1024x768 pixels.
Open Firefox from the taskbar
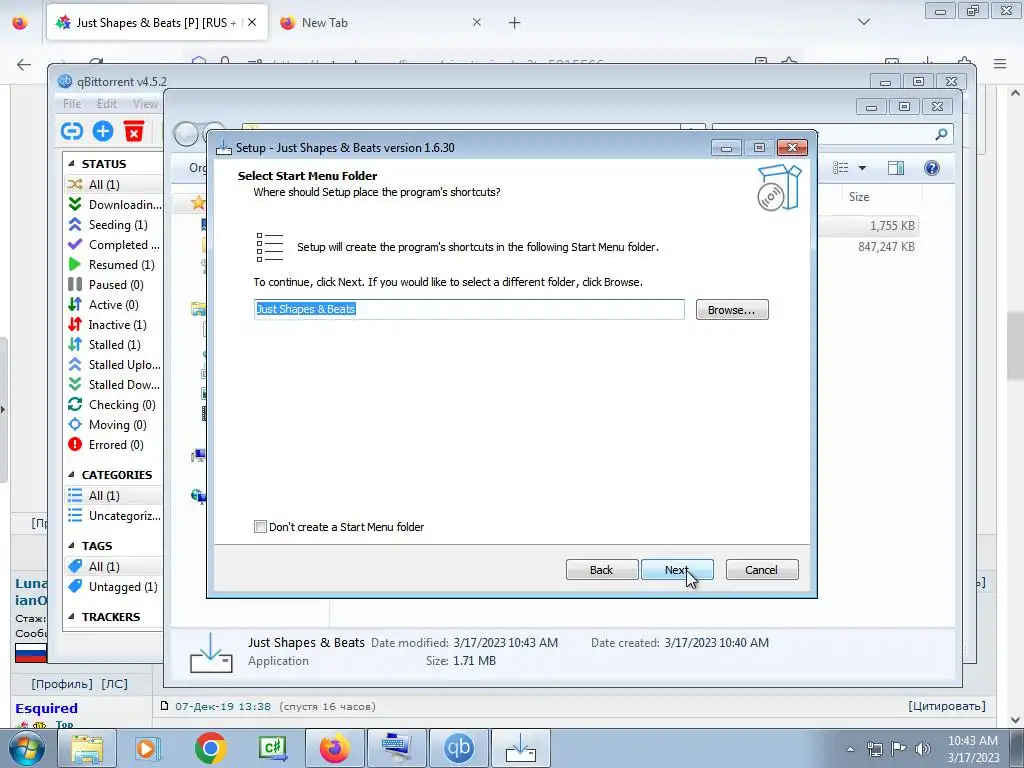[x=334, y=748]
